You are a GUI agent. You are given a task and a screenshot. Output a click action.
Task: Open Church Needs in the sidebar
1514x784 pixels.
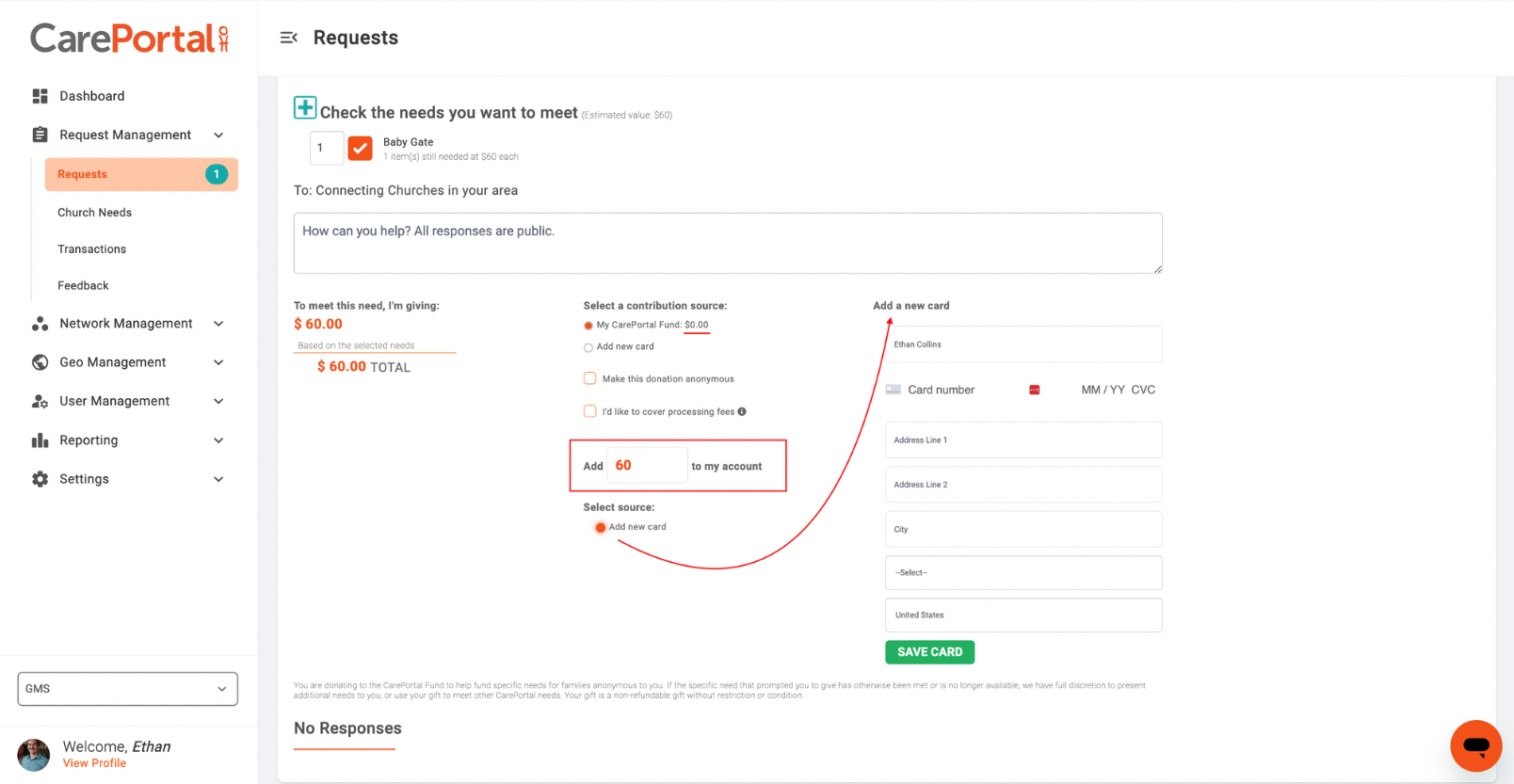click(94, 212)
